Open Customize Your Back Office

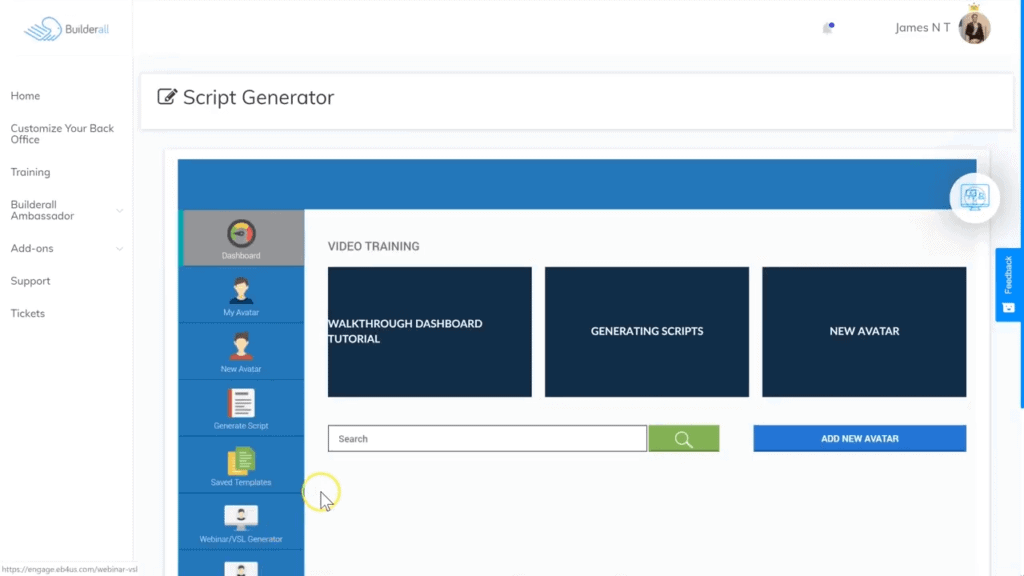[x=62, y=134]
